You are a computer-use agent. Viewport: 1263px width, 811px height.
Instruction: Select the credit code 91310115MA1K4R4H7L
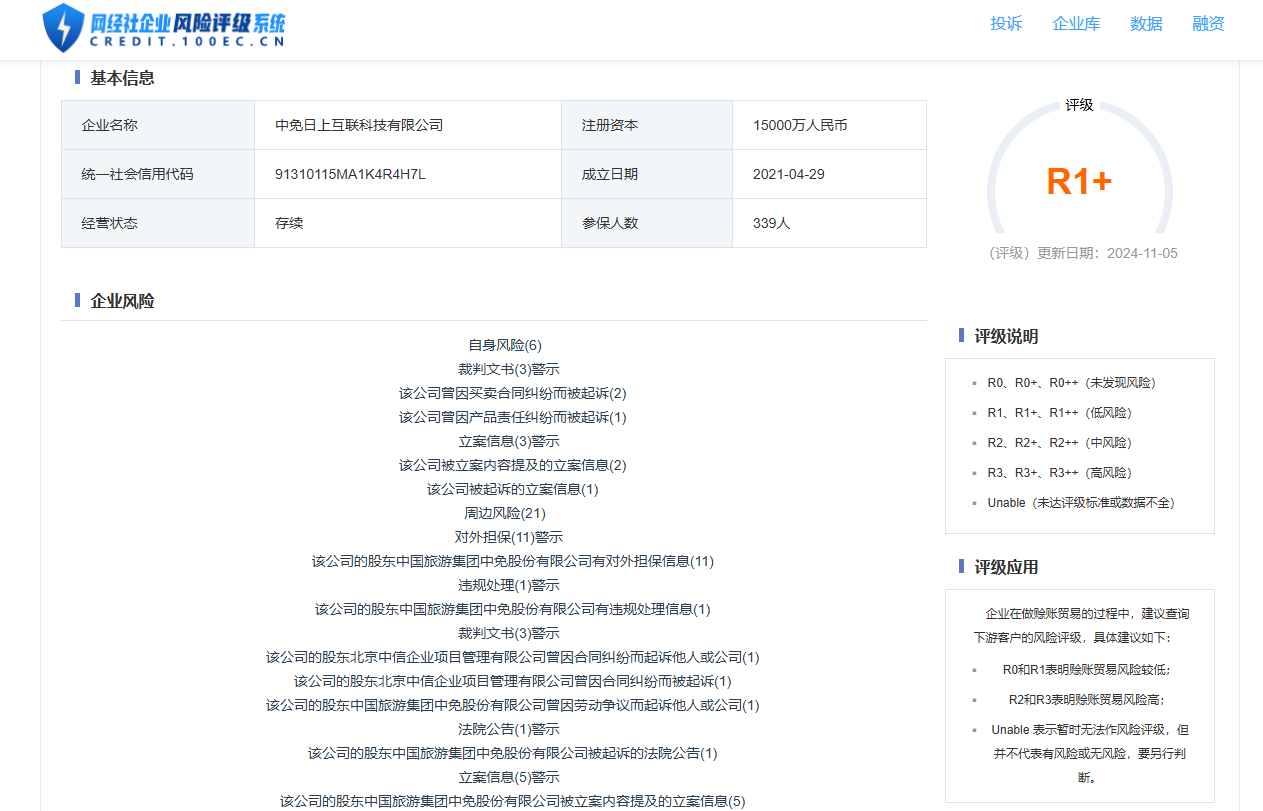point(350,174)
